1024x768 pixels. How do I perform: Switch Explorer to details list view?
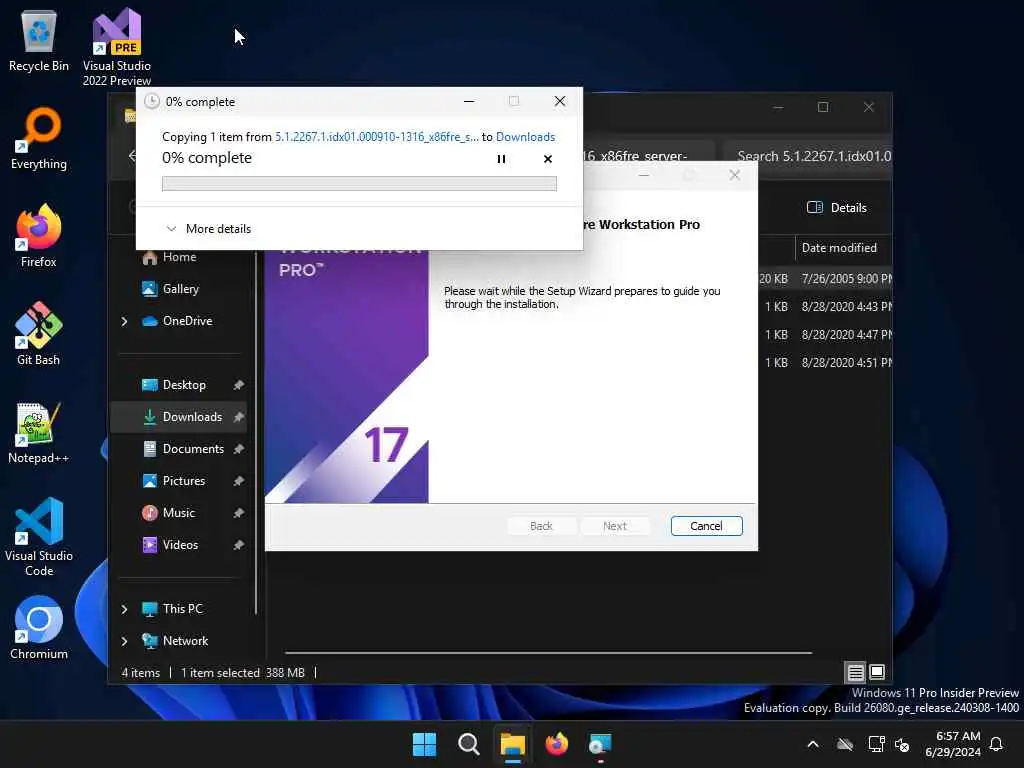click(856, 672)
